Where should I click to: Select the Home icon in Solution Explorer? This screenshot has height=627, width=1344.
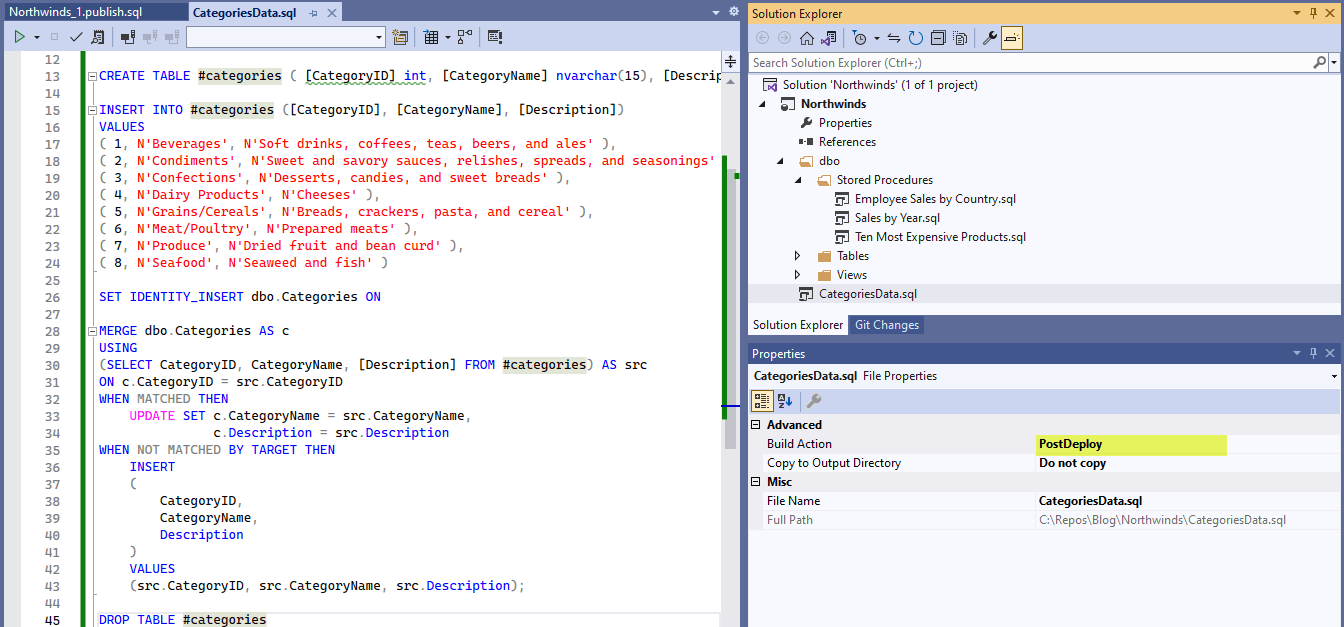(807, 37)
